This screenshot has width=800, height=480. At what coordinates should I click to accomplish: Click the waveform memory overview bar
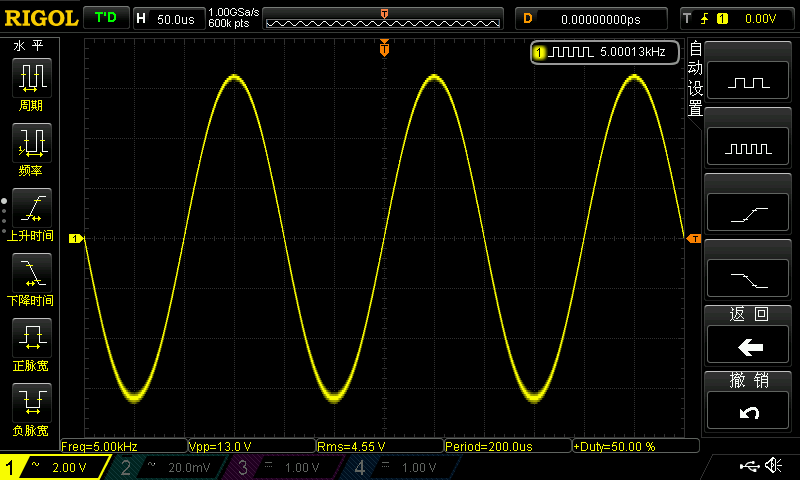[x=383, y=19]
